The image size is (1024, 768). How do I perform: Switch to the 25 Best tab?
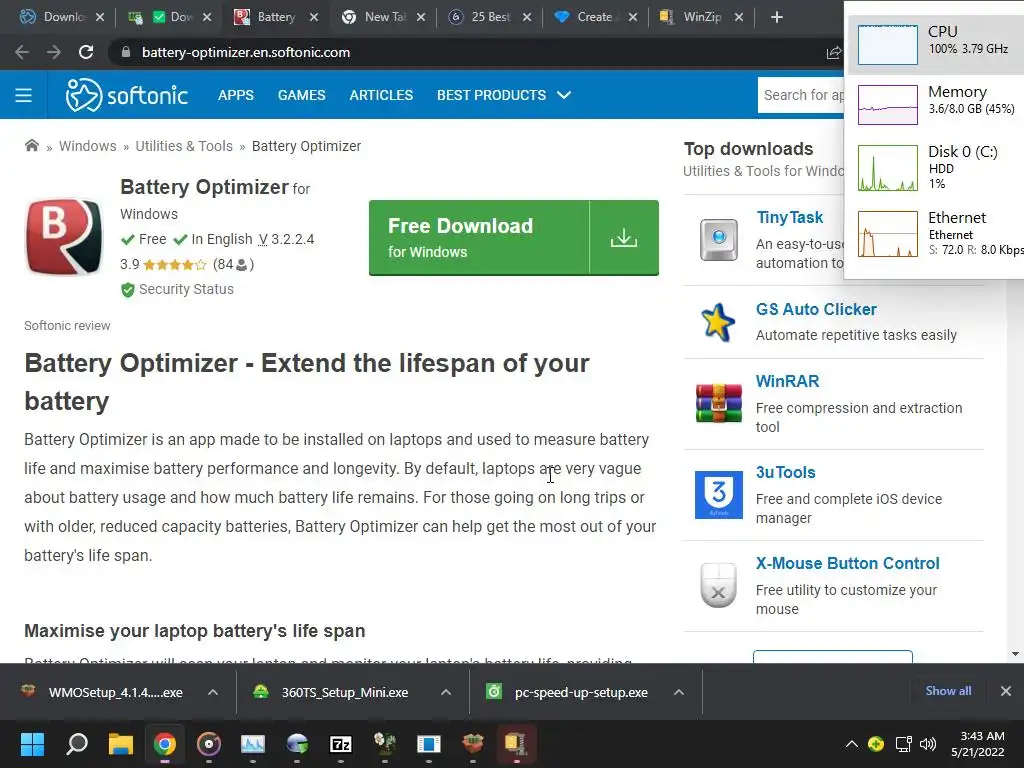[490, 17]
